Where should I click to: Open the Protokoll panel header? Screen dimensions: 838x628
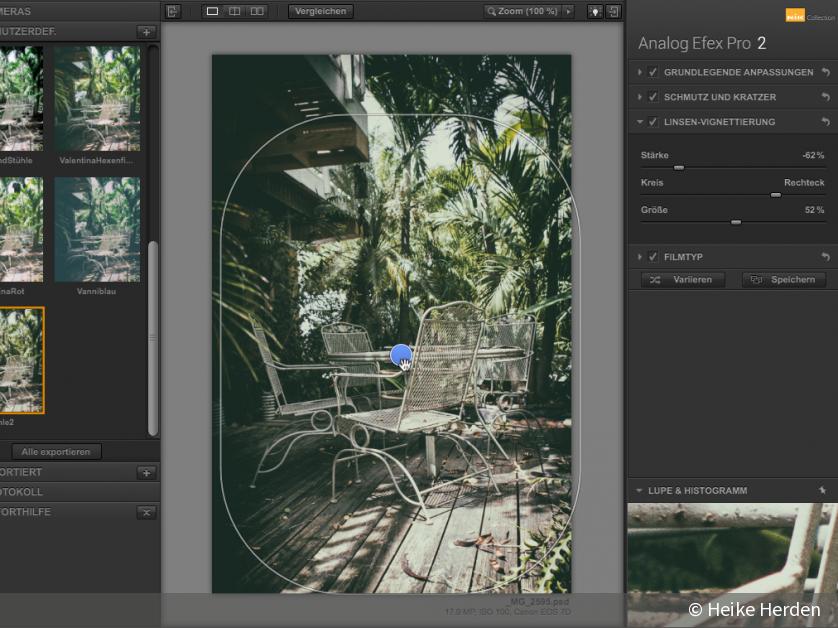click(x=80, y=492)
